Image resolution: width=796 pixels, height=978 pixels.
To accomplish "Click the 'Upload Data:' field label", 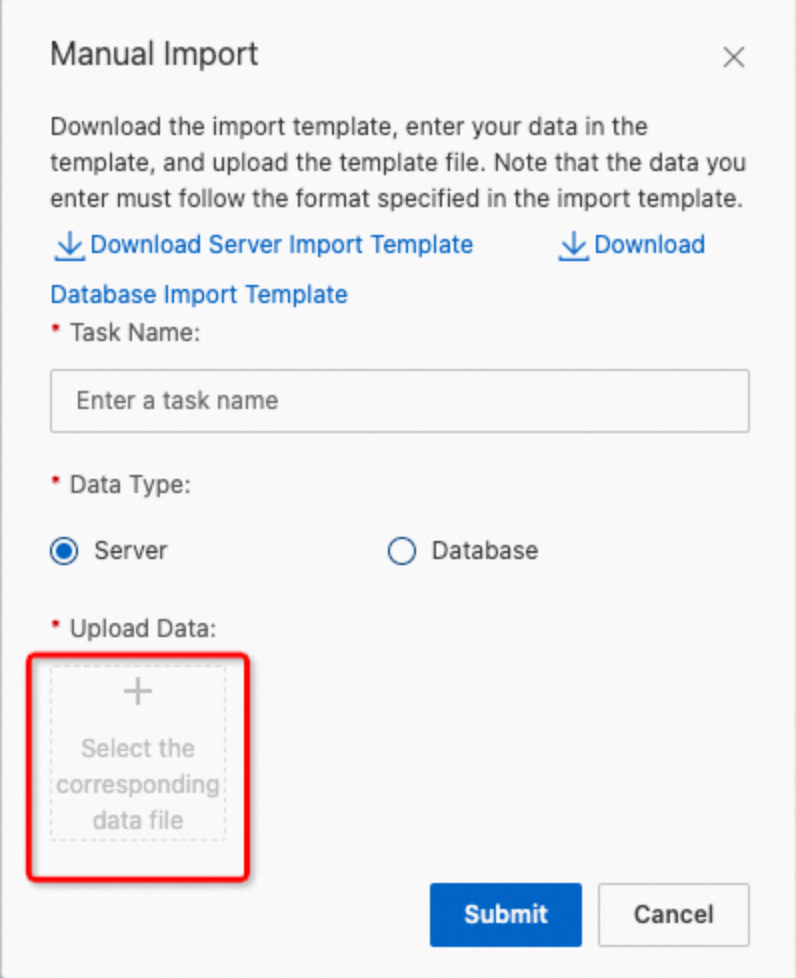I will pyautogui.click(x=143, y=629).
